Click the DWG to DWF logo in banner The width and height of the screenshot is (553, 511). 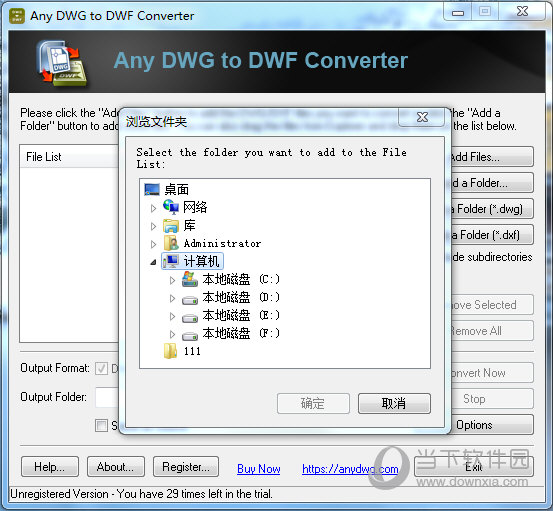pyautogui.click(x=62, y=63)
